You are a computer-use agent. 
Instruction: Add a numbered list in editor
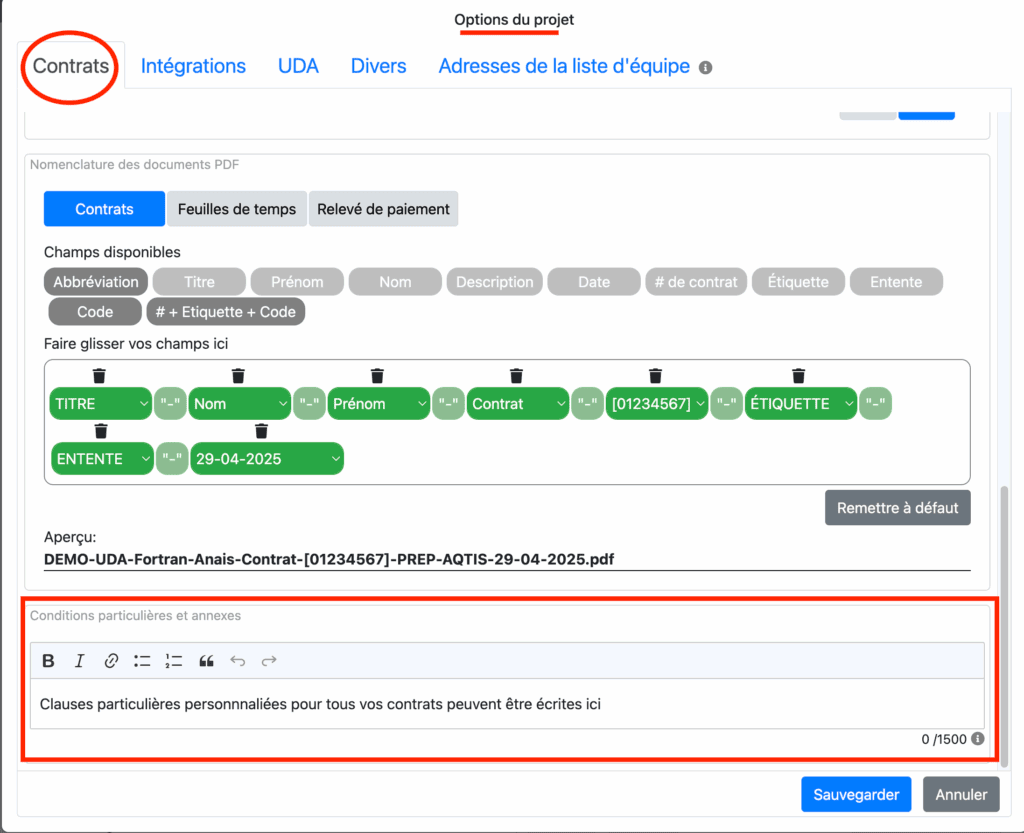pos(174,661)
